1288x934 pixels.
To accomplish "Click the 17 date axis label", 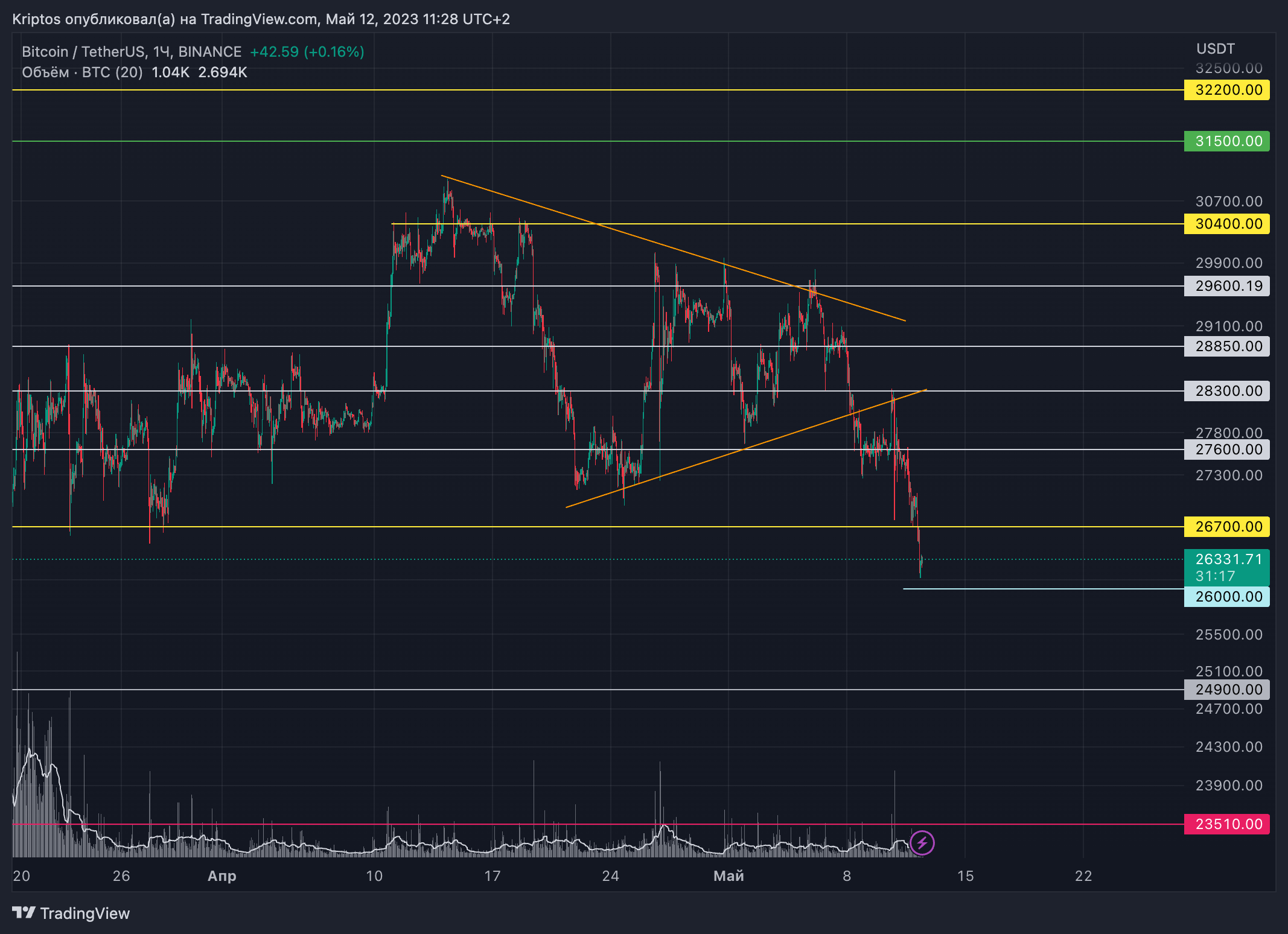I will coord(493,876).
